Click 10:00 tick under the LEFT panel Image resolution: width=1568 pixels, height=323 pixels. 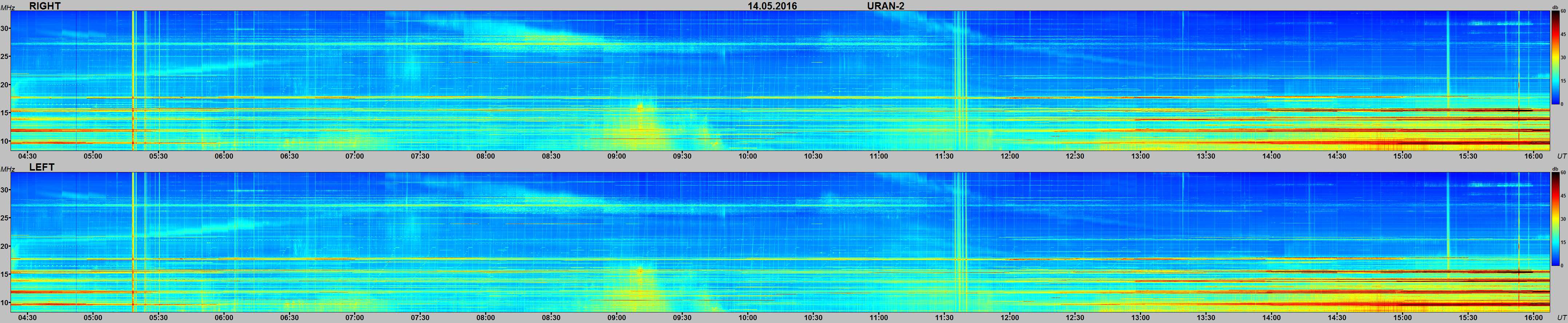tap(748, 318)
